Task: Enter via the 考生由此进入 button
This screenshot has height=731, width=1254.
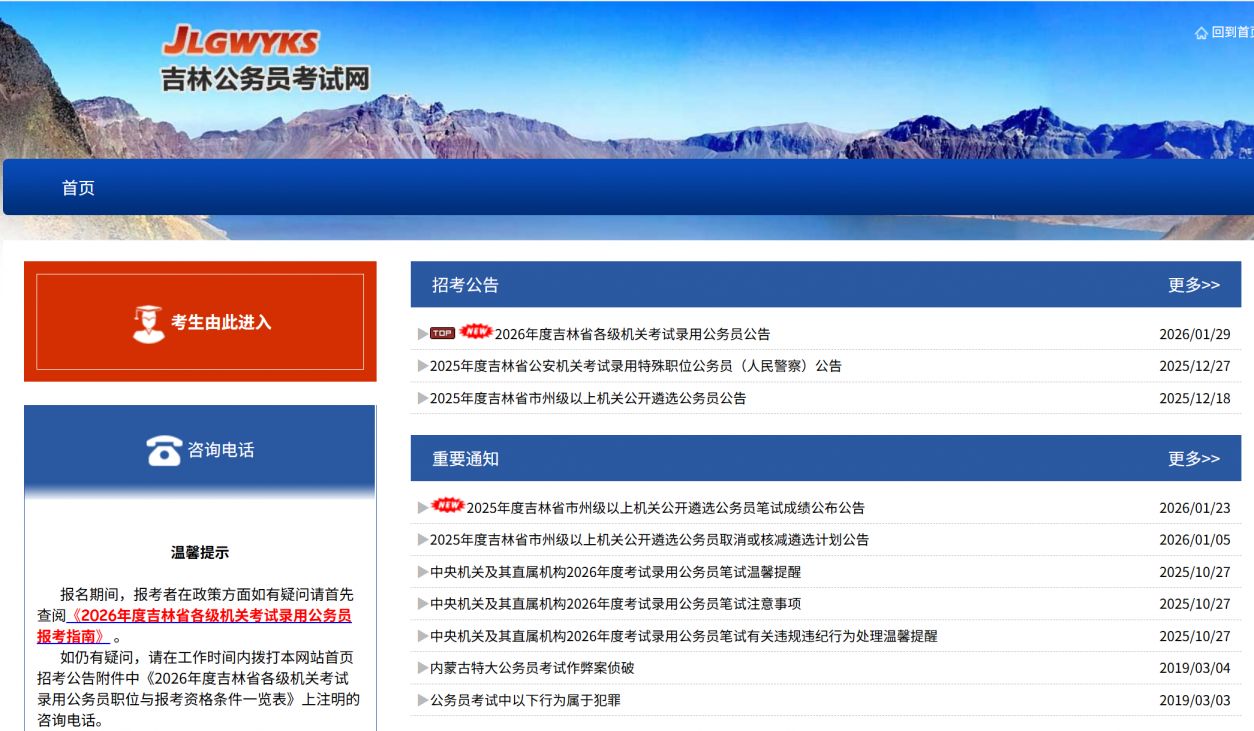Action: 200,322
